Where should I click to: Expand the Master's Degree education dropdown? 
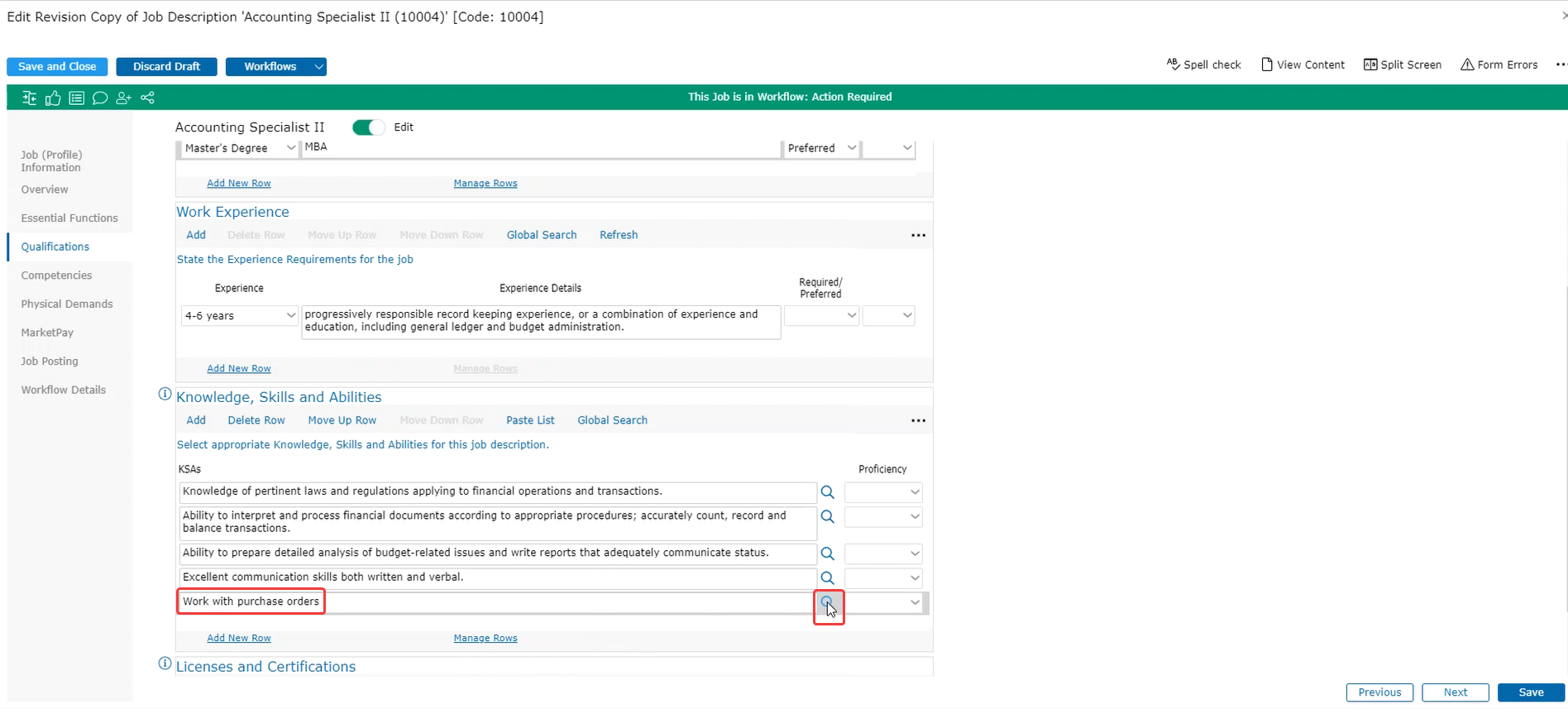(290, 148)
